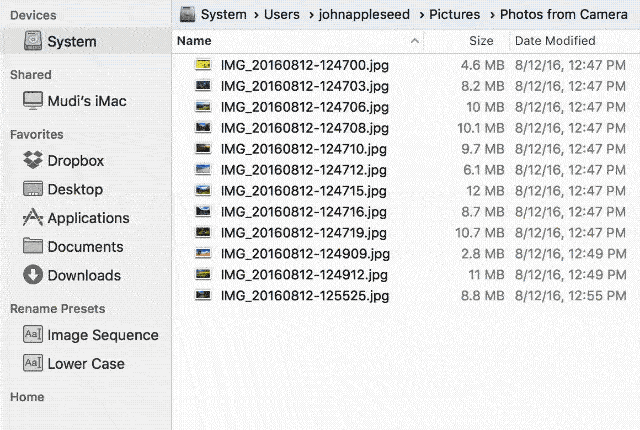Sort files by Size column header
640x430 pixels.
pos(481,41)
